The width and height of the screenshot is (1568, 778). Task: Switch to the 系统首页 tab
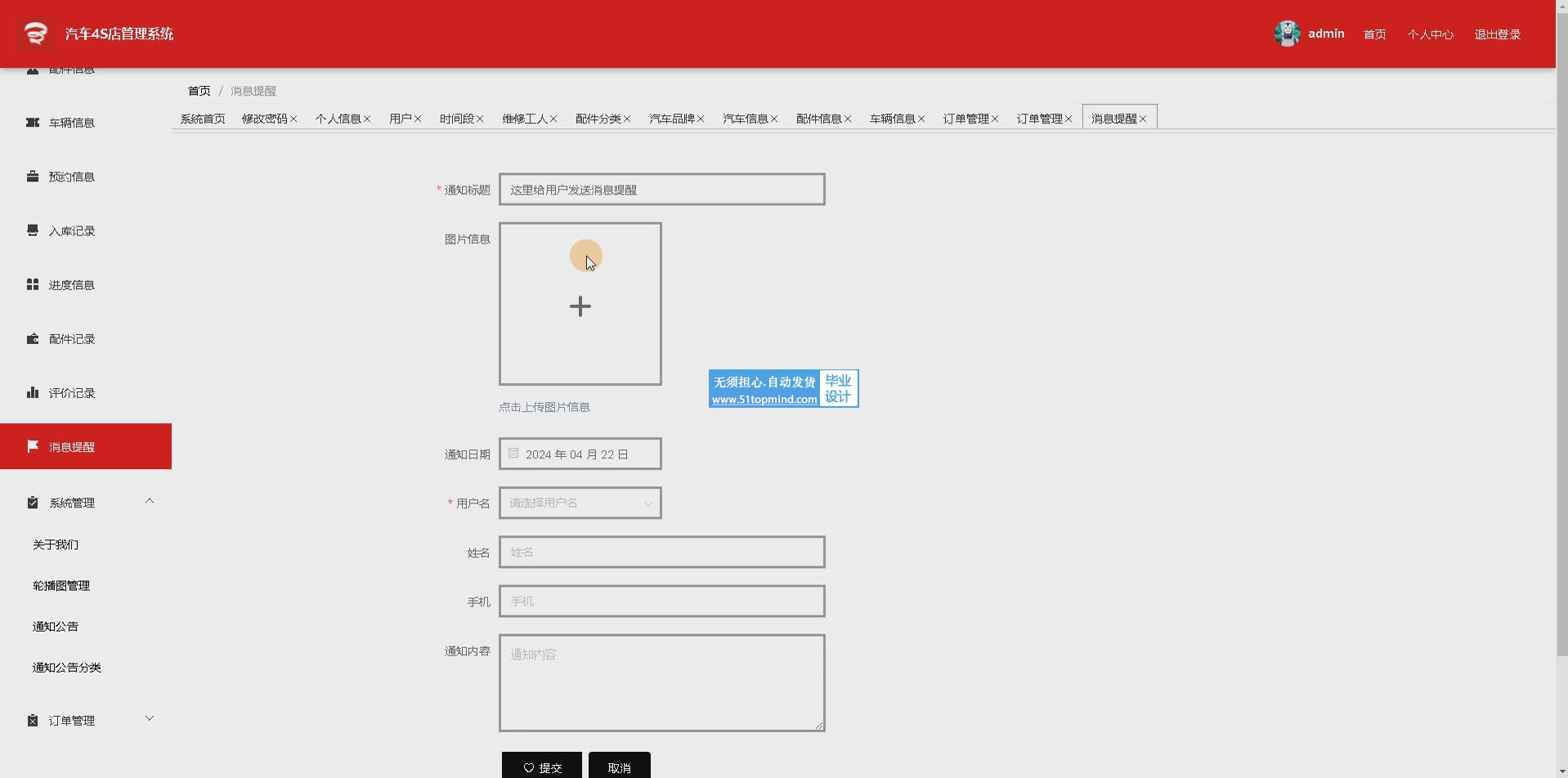coord(203,119)
